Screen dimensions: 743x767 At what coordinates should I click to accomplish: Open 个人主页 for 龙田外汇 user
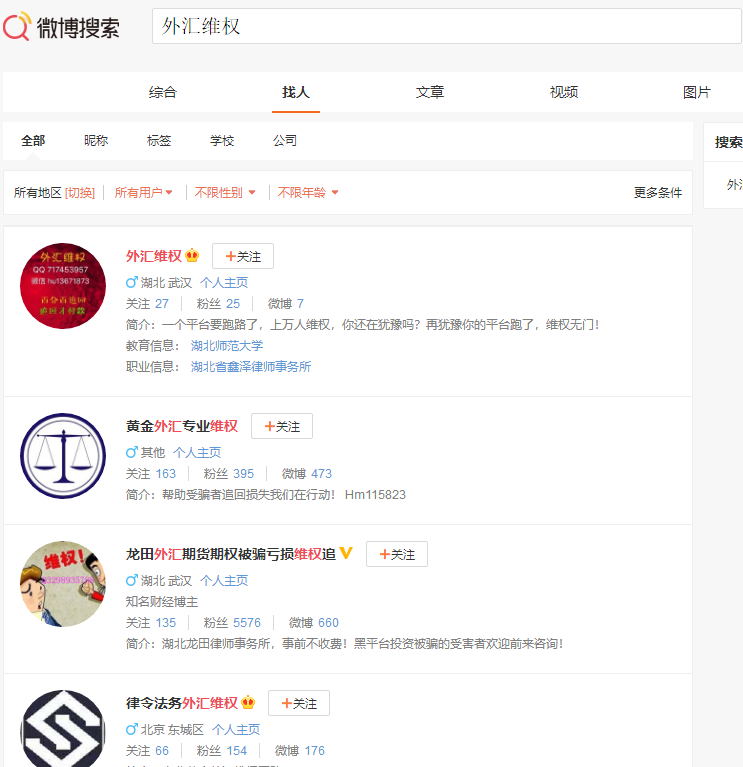click(x=224, y=581)
